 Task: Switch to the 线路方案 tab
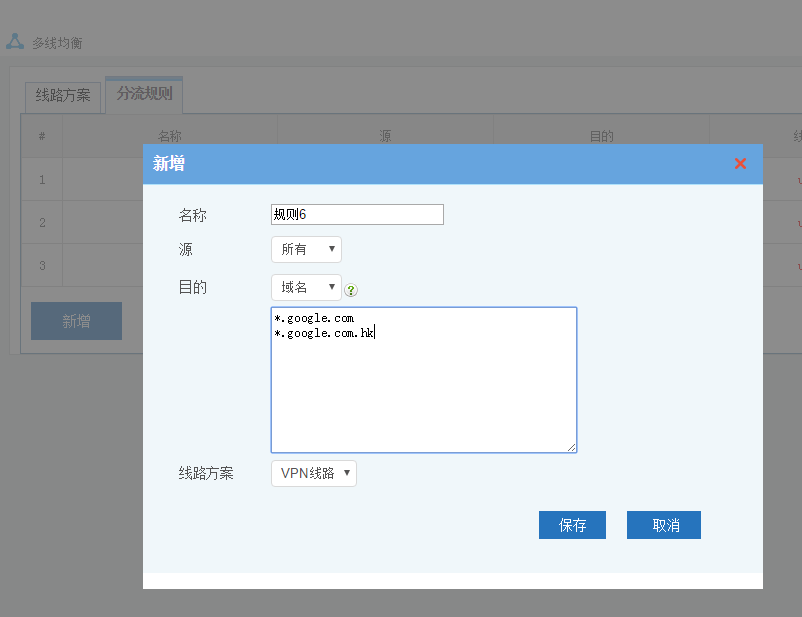point(63,95)
